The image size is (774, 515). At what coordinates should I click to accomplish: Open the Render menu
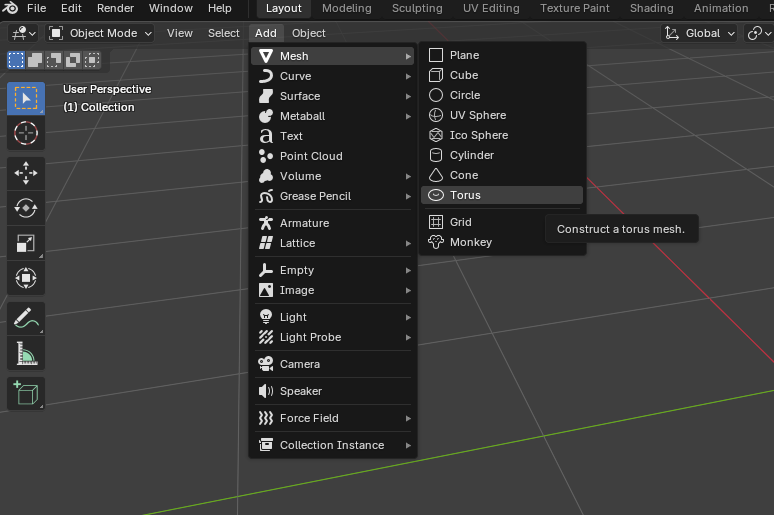tap(116, 8)
